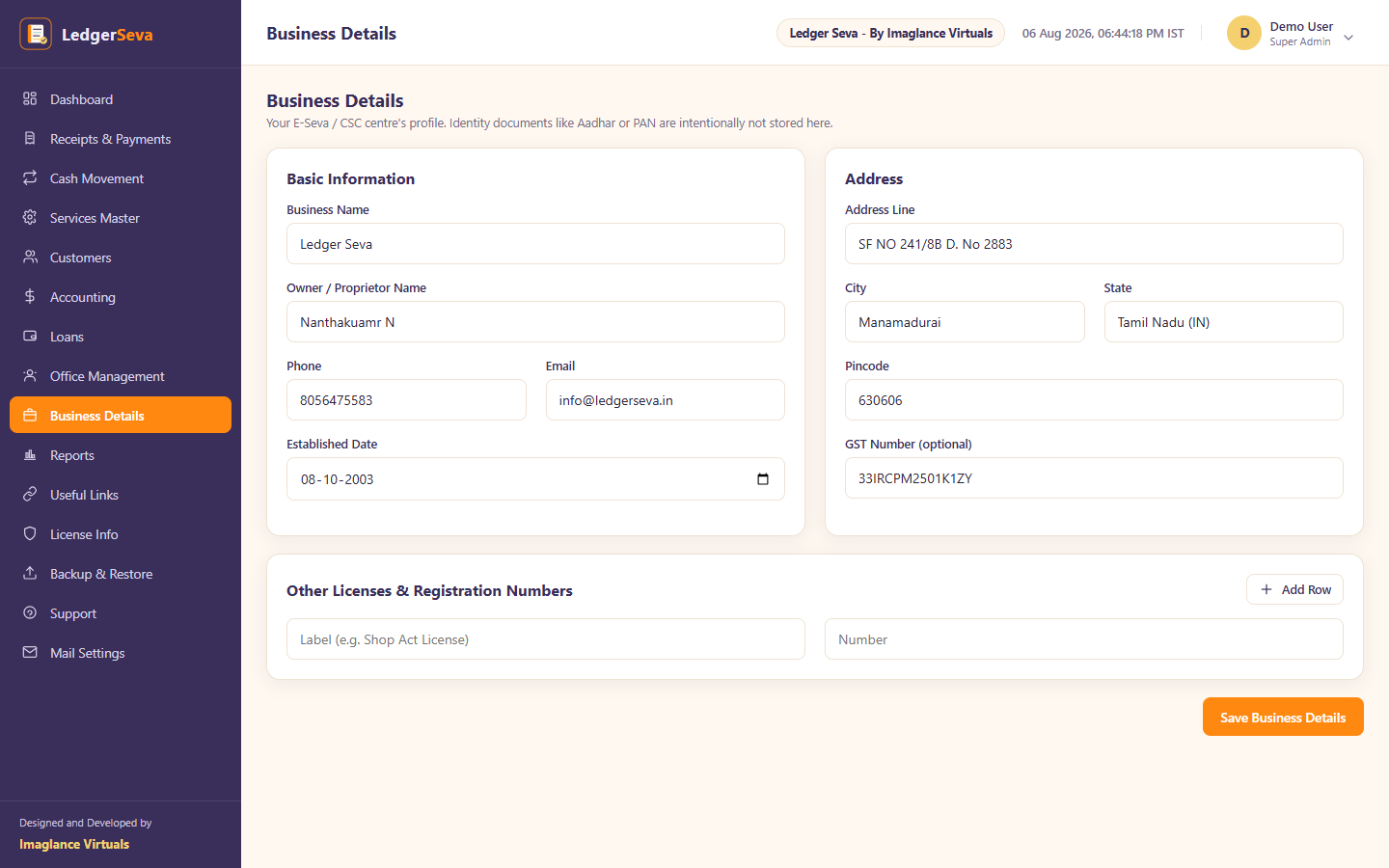Click the plus icon in Add Row
Screen dimensions: 1389x868
coord(1266,589)
